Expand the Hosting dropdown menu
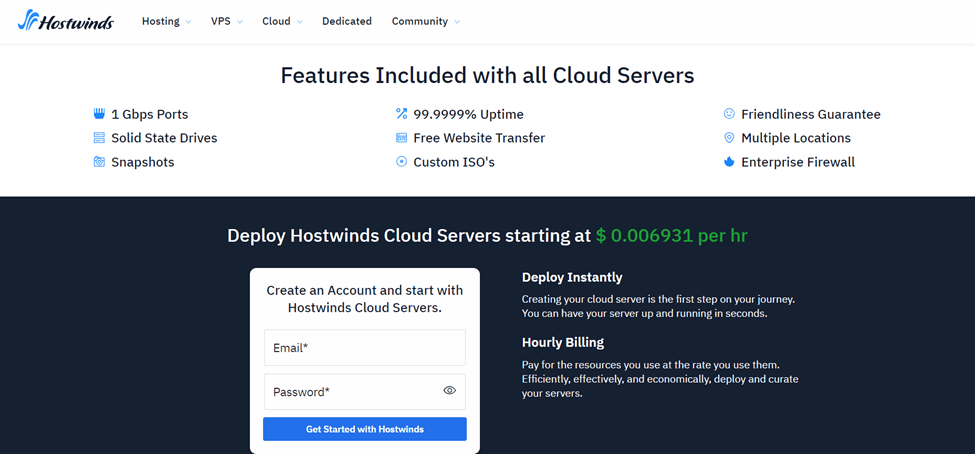 point(166,21)
